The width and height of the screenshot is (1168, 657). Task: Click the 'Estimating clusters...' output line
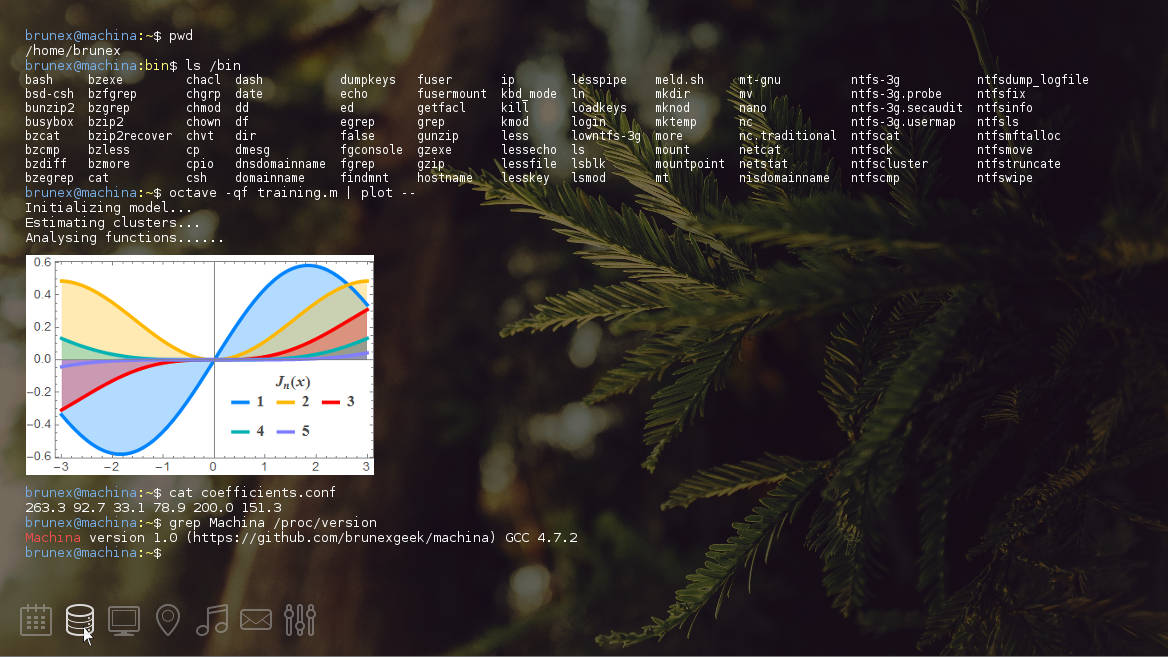point(112,223)
